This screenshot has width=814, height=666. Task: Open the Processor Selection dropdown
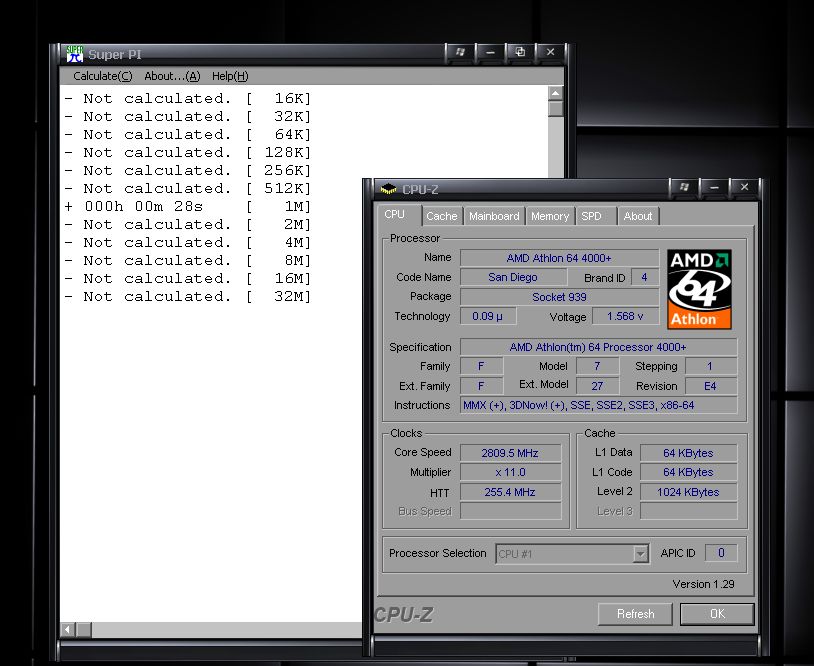(572, 554)
